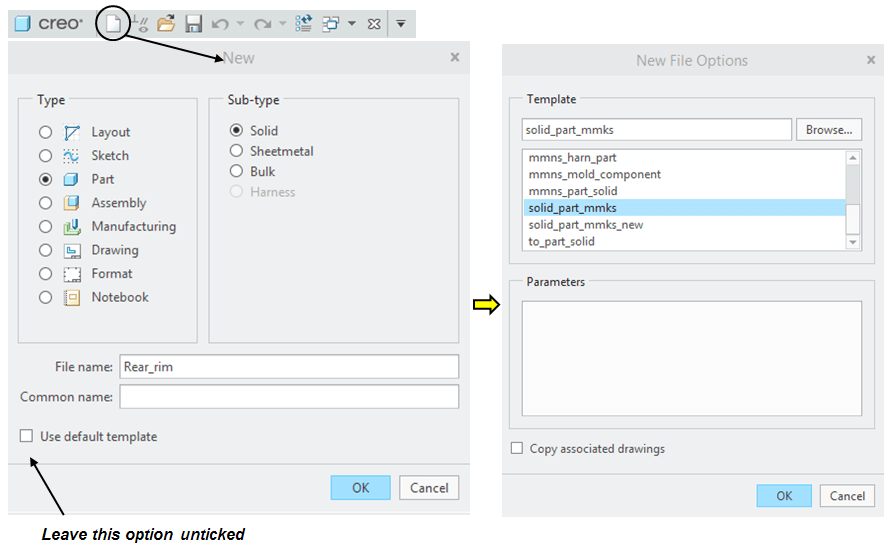Image resolution: width=889 pixels, height=548 pixels.
Task: Click the Common name text field
Action: (289, 397)
